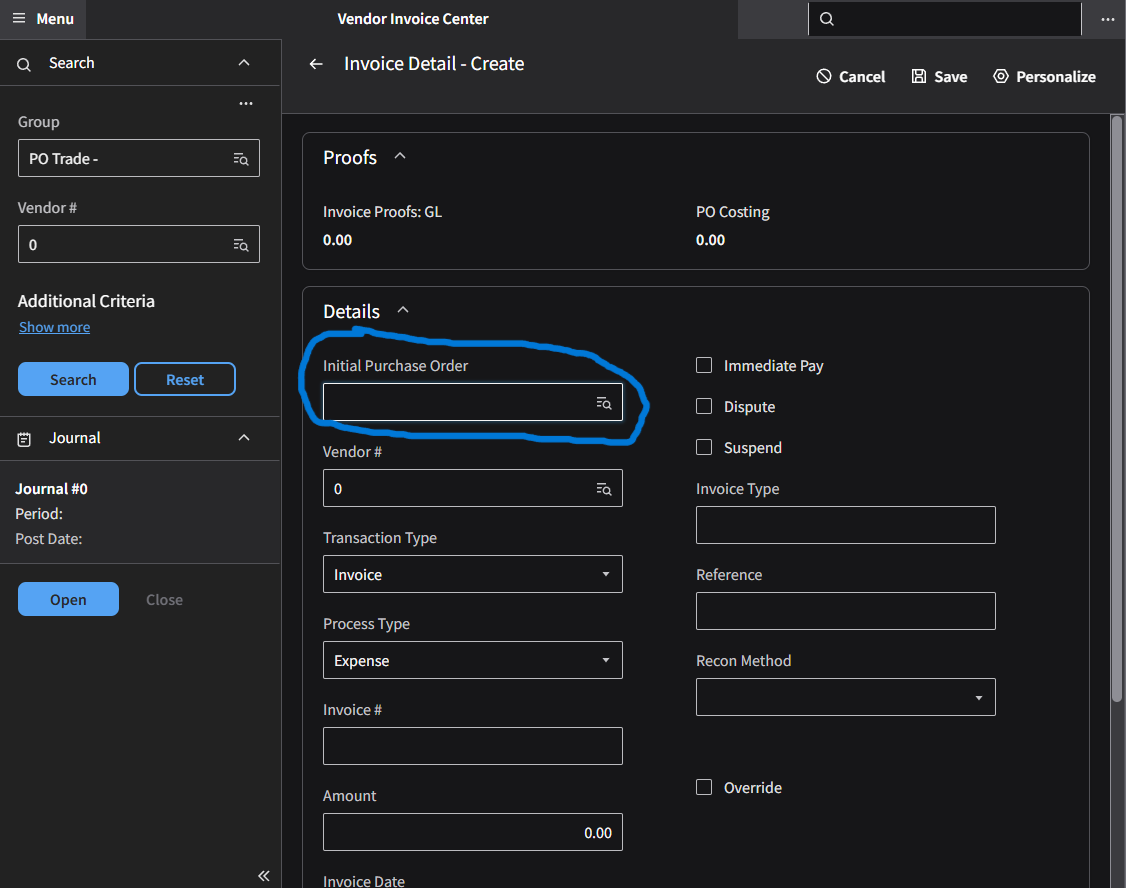Click into the Invoice # input field
Screen dimensions: 1126x888
[x=472, y=747]
